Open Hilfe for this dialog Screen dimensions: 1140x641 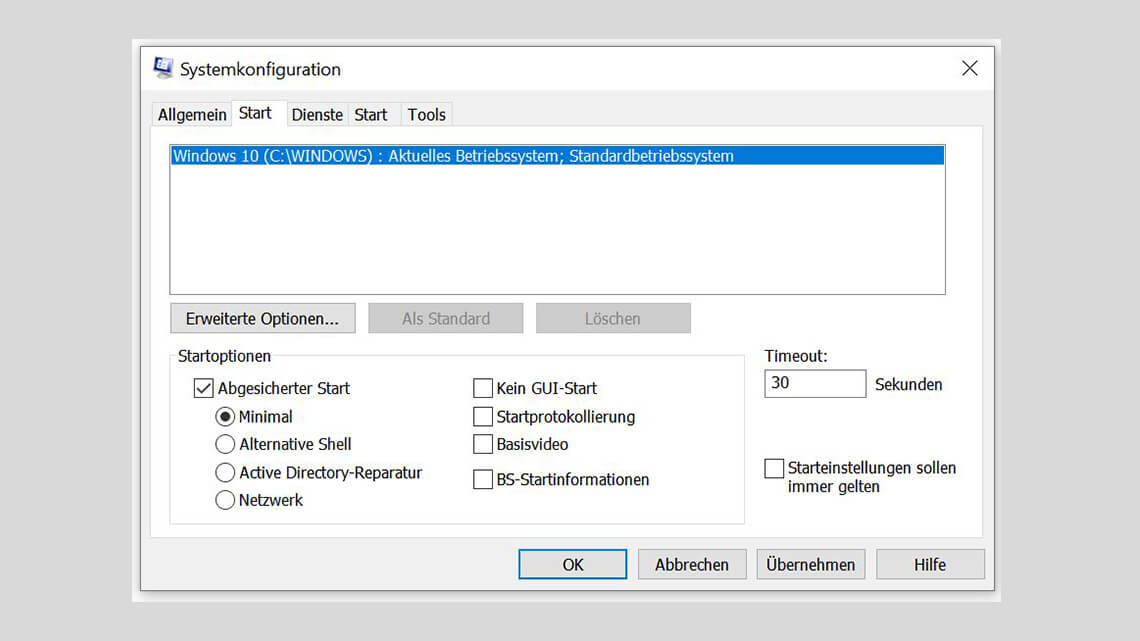[930, 565]
